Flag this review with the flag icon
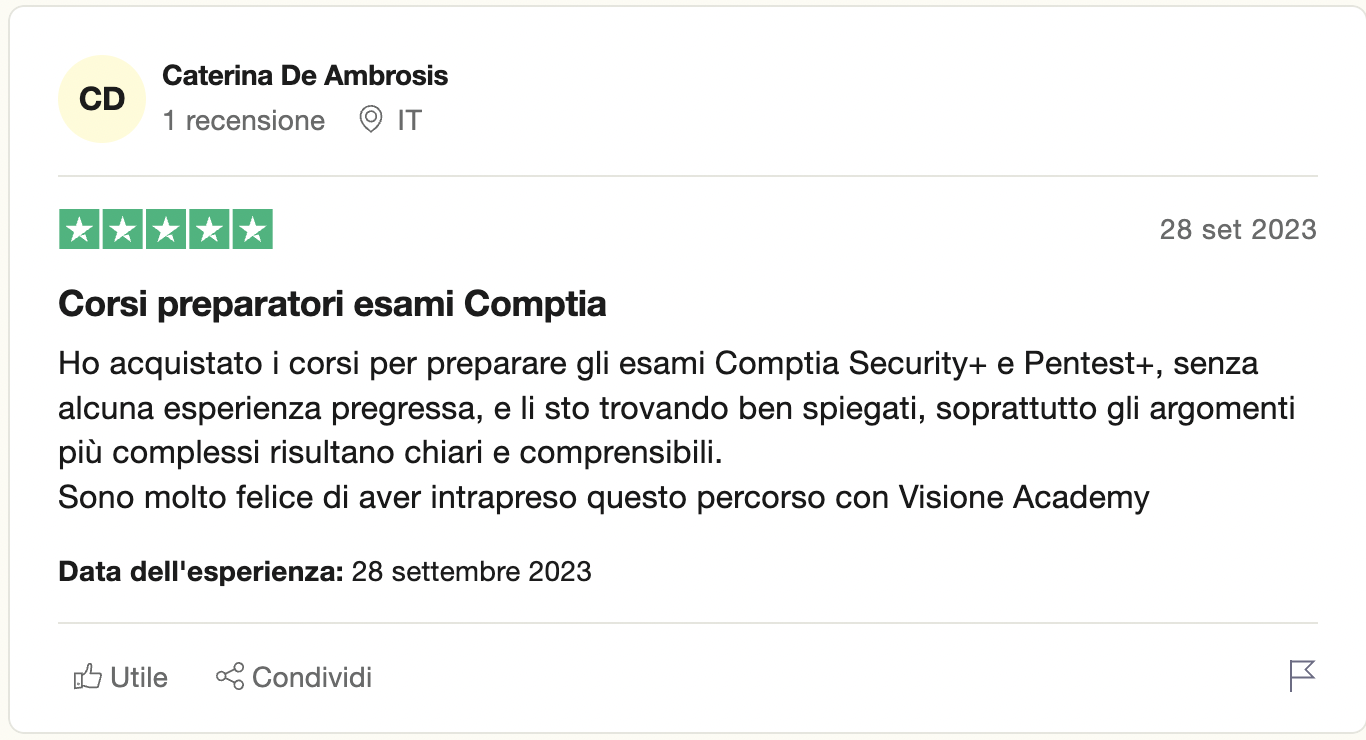The width and height of the screenshot is (1366, 740). click(x=1302, y=677)
